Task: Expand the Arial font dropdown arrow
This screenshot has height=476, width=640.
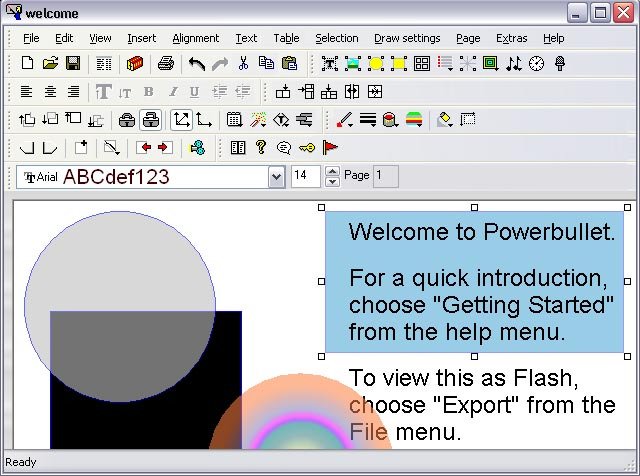Action: [277, 177]
